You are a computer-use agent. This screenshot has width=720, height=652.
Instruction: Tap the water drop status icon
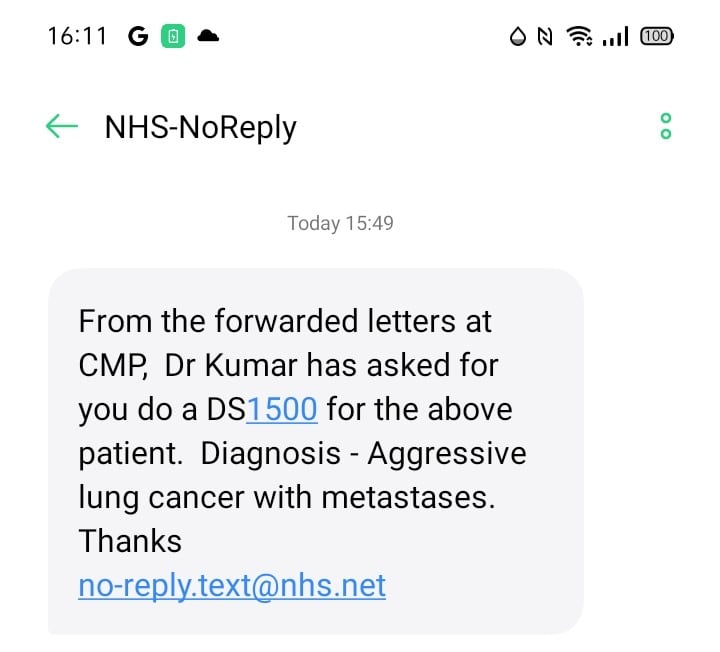coord(517,37)
